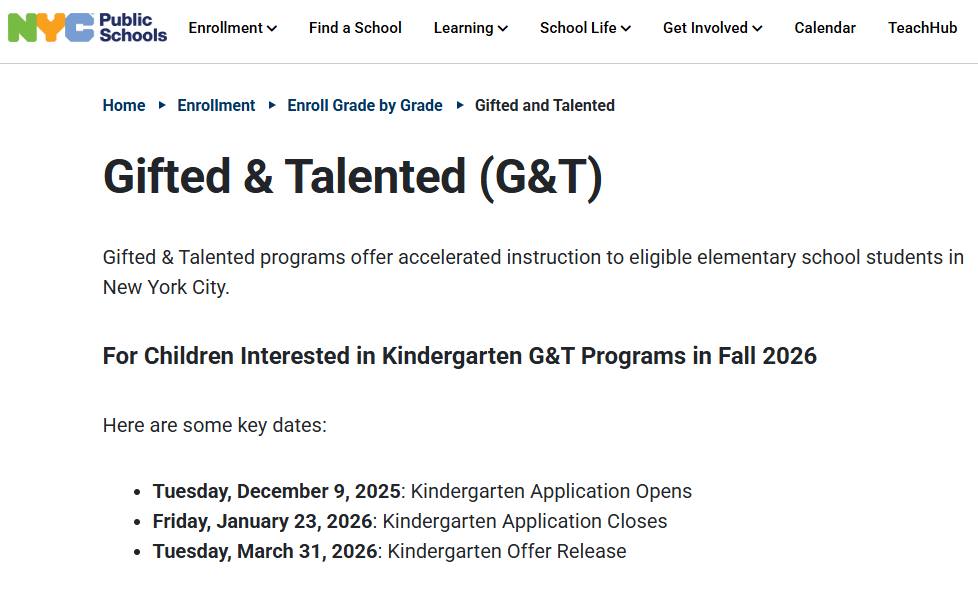Viewport: 978px width, 593px height.
Task: Click the January 23, 2026 application closes item
Action: (410, 521)
